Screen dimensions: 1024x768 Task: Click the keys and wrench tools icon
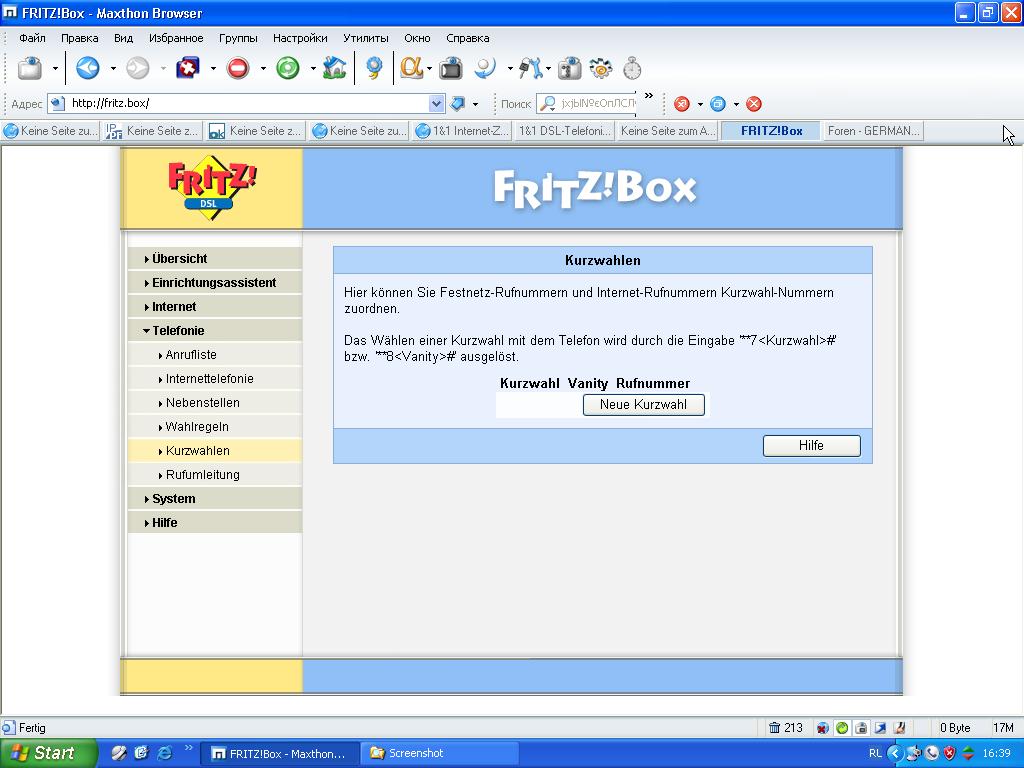tap(530, 68)
